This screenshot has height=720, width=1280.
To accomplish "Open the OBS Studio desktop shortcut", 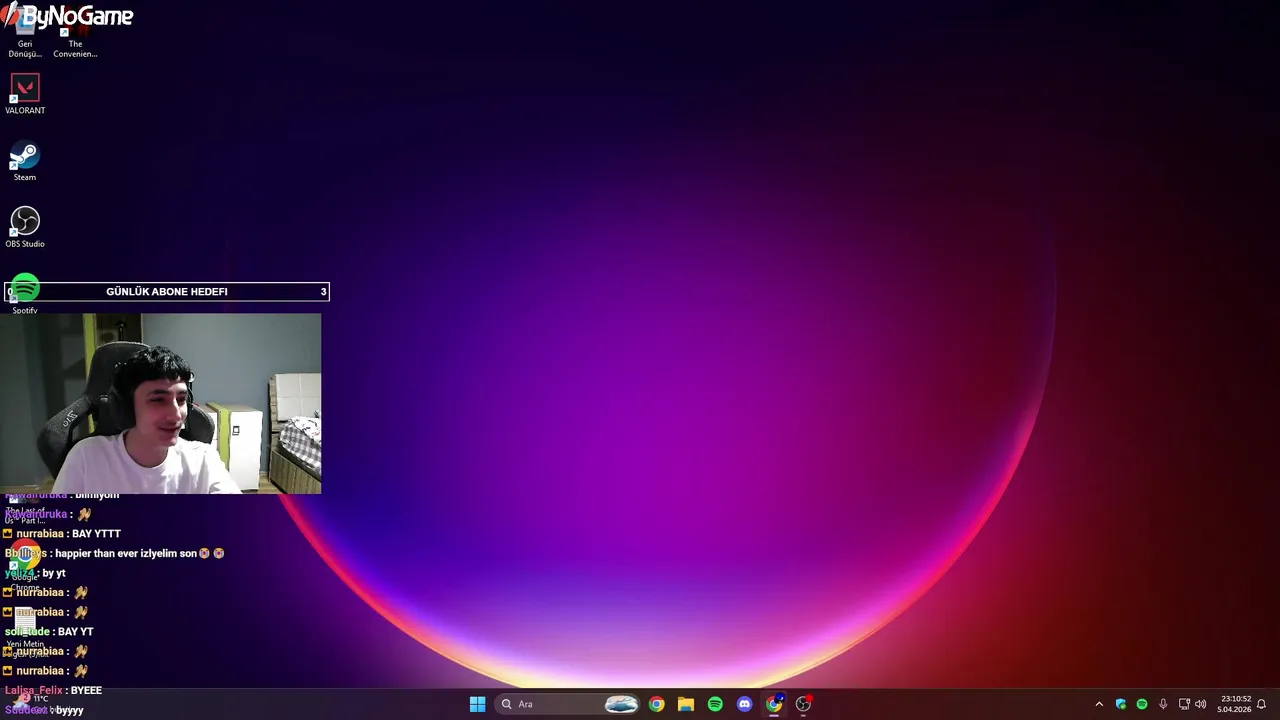I will pos(25,228).
